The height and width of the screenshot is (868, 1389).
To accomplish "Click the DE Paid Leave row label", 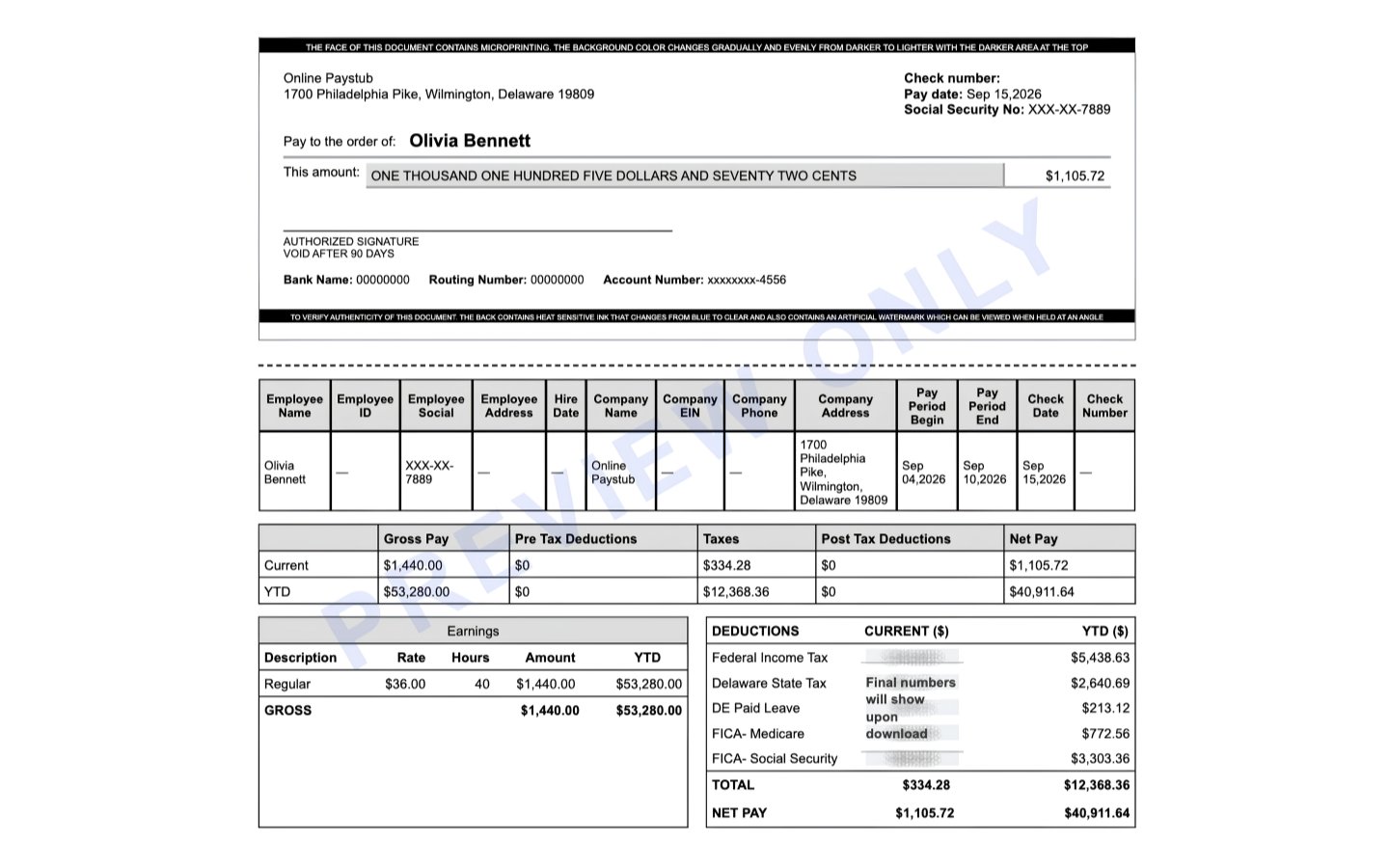I will tap(755, 708).
